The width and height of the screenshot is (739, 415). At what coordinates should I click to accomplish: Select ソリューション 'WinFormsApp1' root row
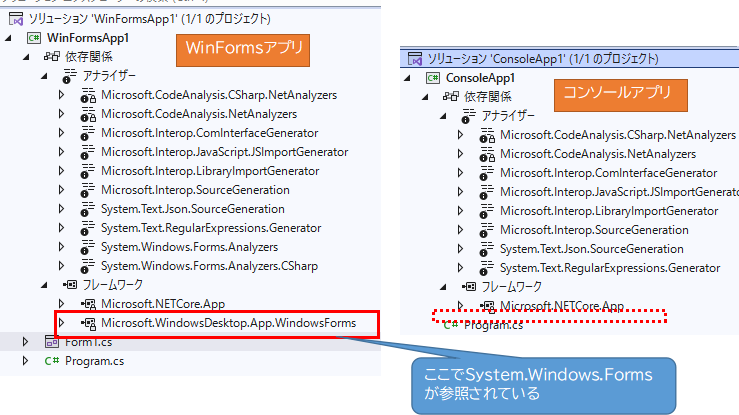pyautogui.click(x=190, y=19)
